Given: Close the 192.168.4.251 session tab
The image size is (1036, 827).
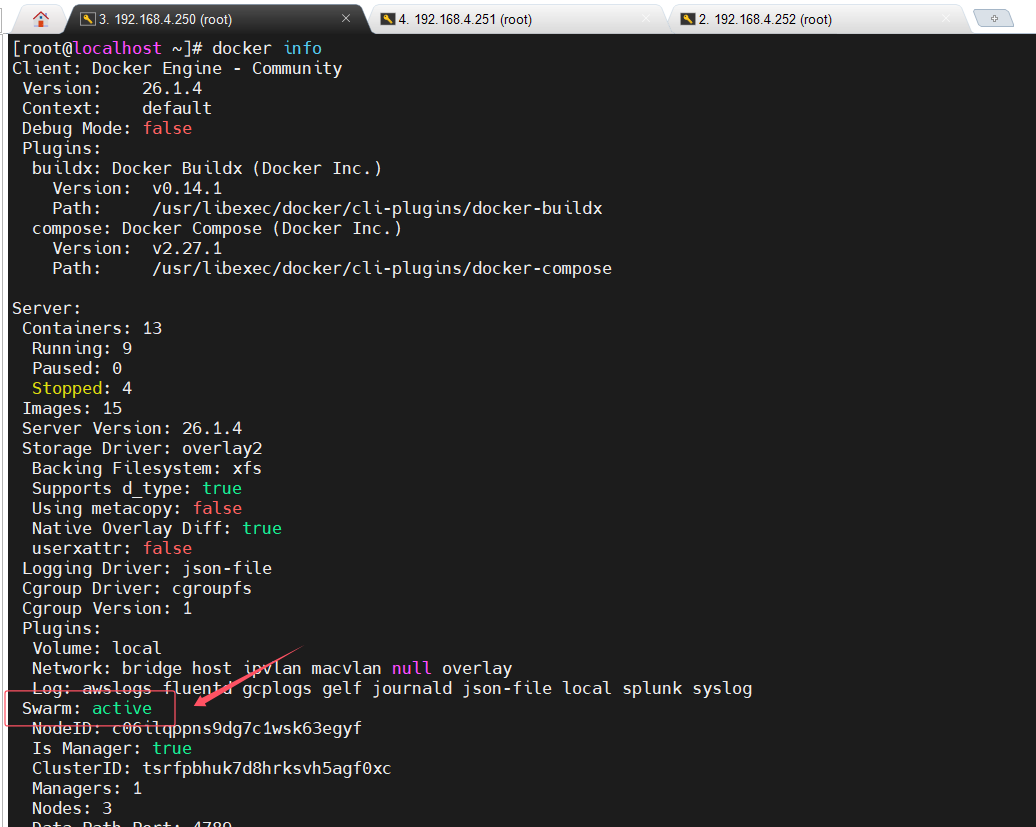Looking at the screenshot, I should click(647, 19).
